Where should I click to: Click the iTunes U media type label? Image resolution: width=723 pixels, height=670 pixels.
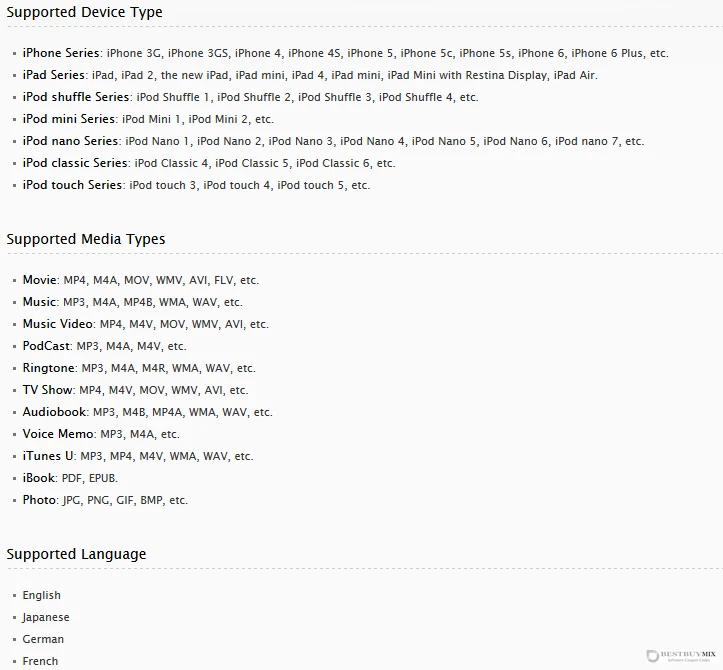click(48, 456)
